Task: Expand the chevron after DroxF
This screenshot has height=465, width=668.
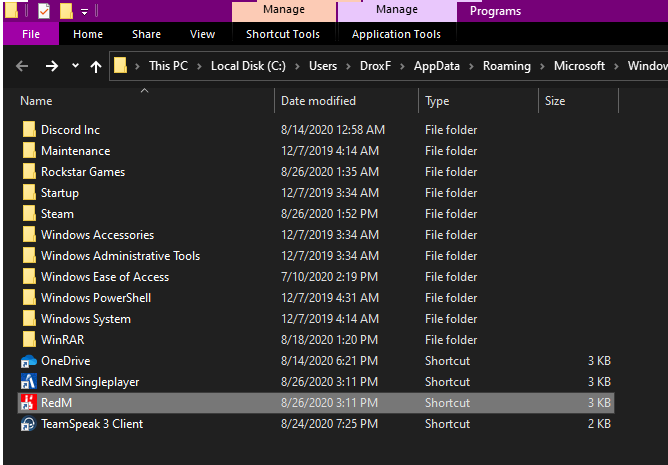Action: tap(402, 66)
